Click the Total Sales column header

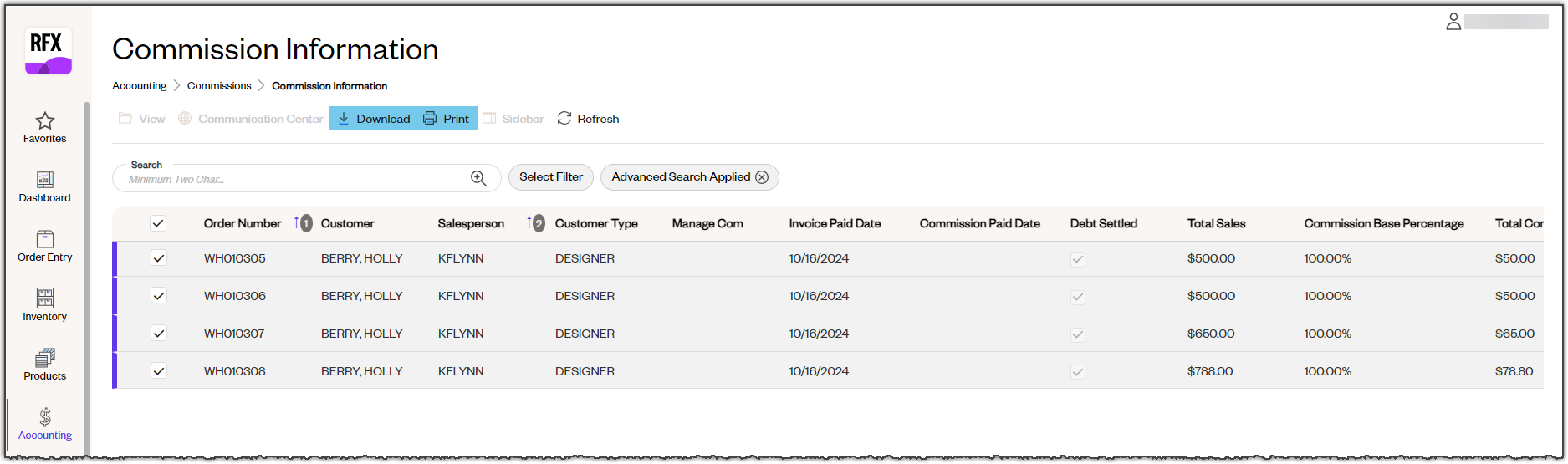[x=1216, y=223]
